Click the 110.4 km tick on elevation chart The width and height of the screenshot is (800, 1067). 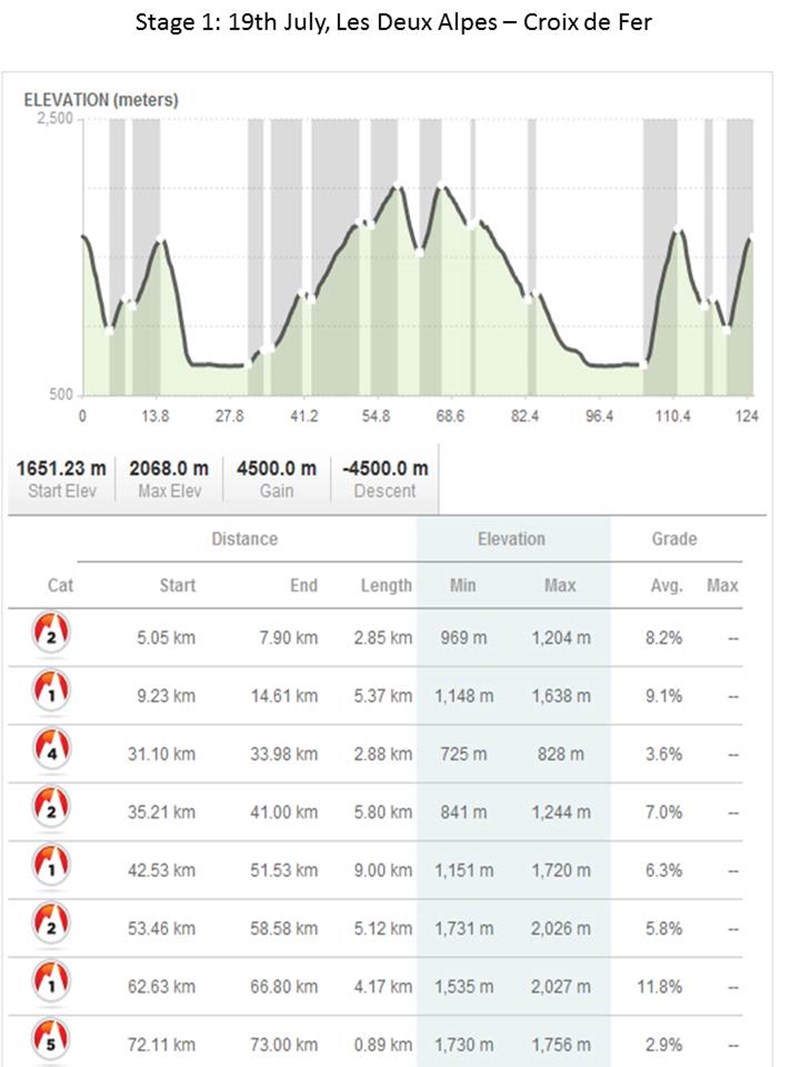(673, 416)
